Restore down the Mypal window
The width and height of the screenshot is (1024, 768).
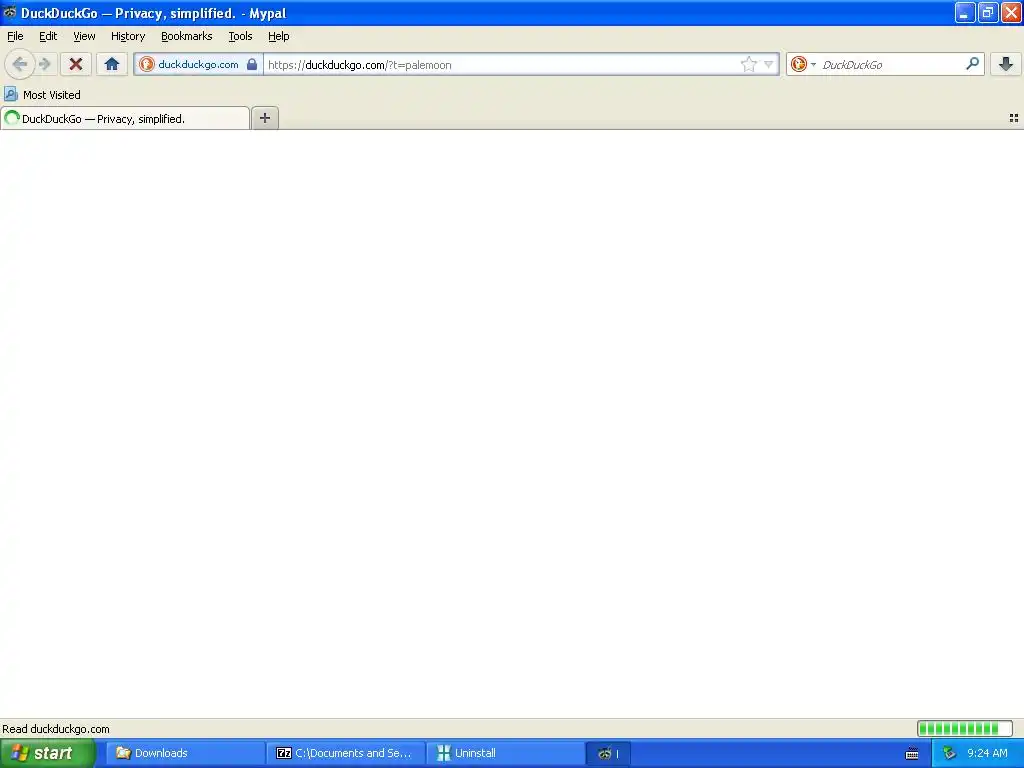click(x=988, y=12)
